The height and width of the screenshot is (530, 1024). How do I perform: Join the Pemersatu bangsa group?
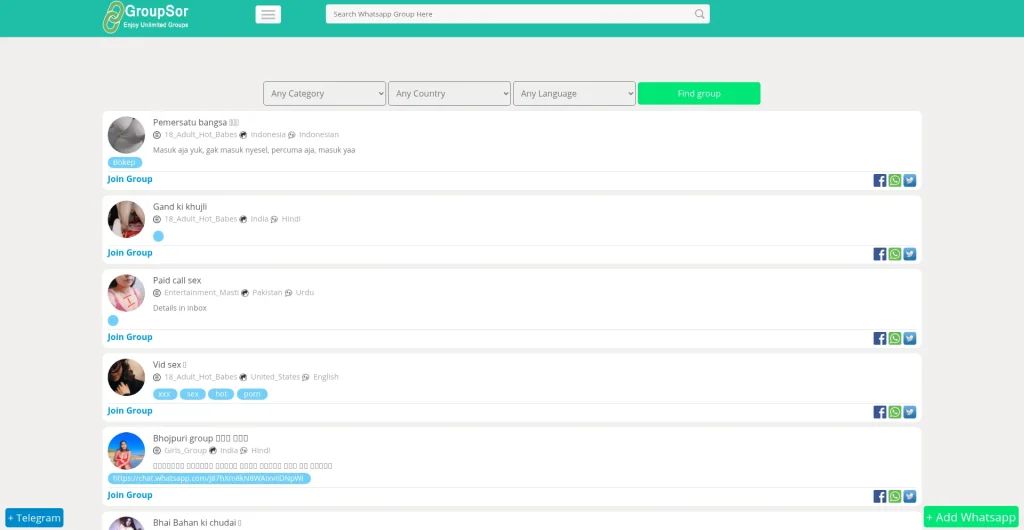(130, 179)
